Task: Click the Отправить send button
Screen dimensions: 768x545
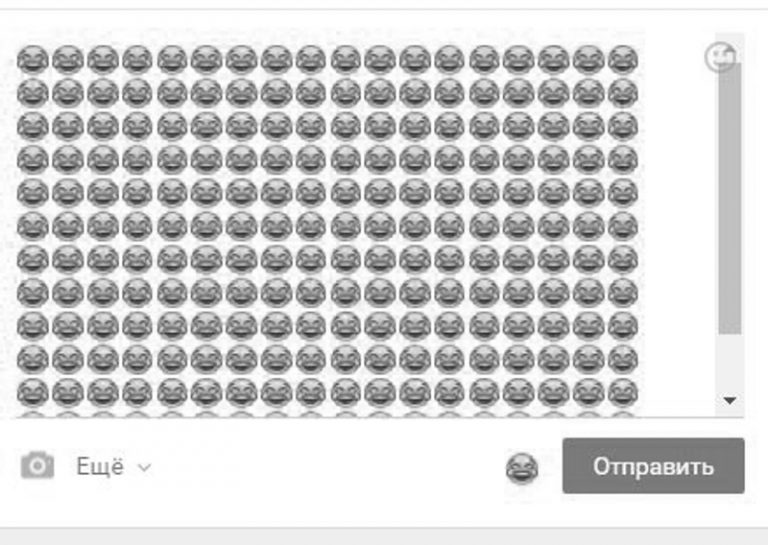Action: [653, 466]
